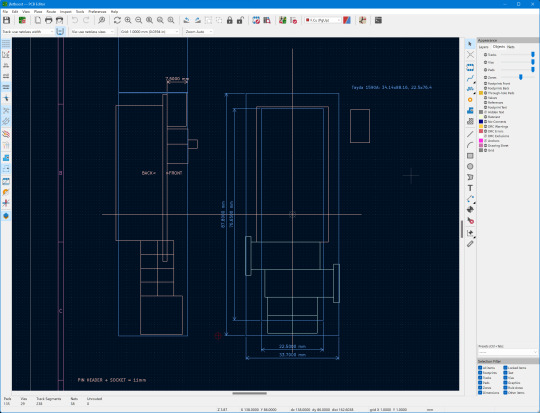Open the Grid size dropdown
540x413 pixels.
coord(149,31)
